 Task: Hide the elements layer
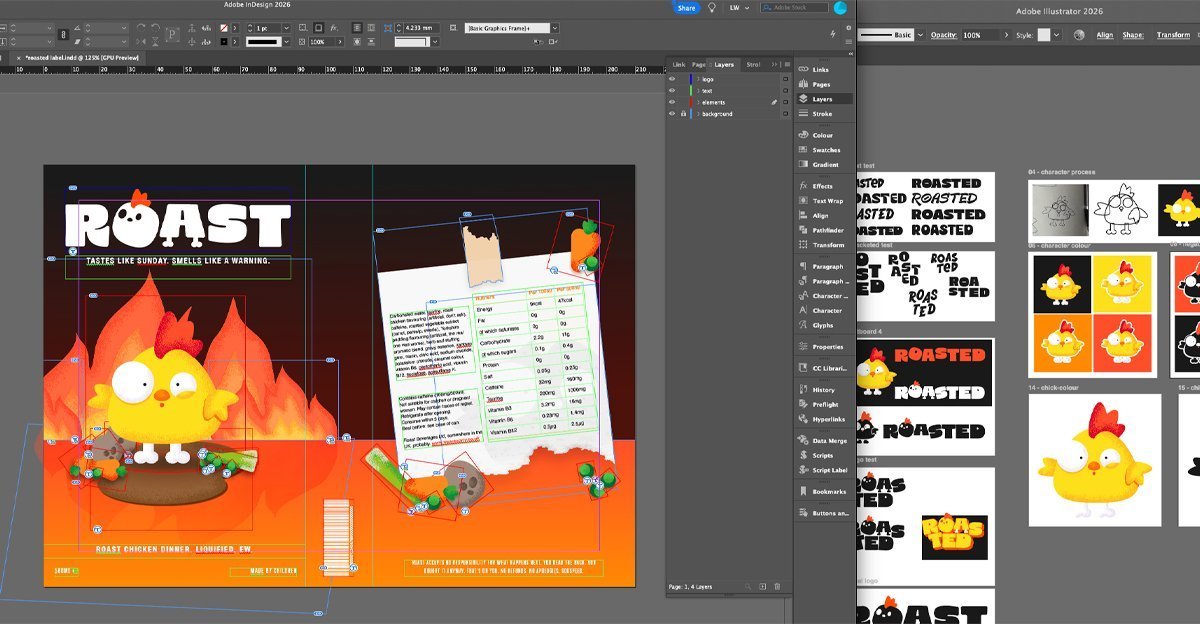(671, 102)
